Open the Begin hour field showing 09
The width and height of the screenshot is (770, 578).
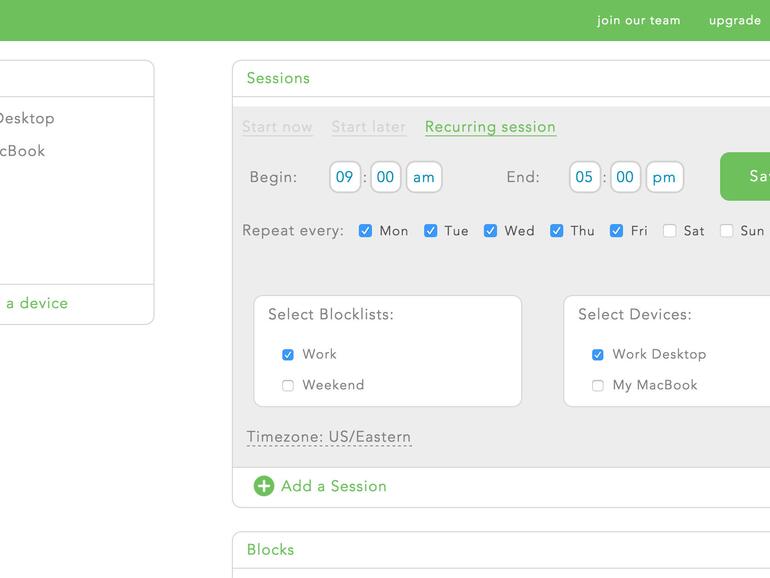[345, 177]
